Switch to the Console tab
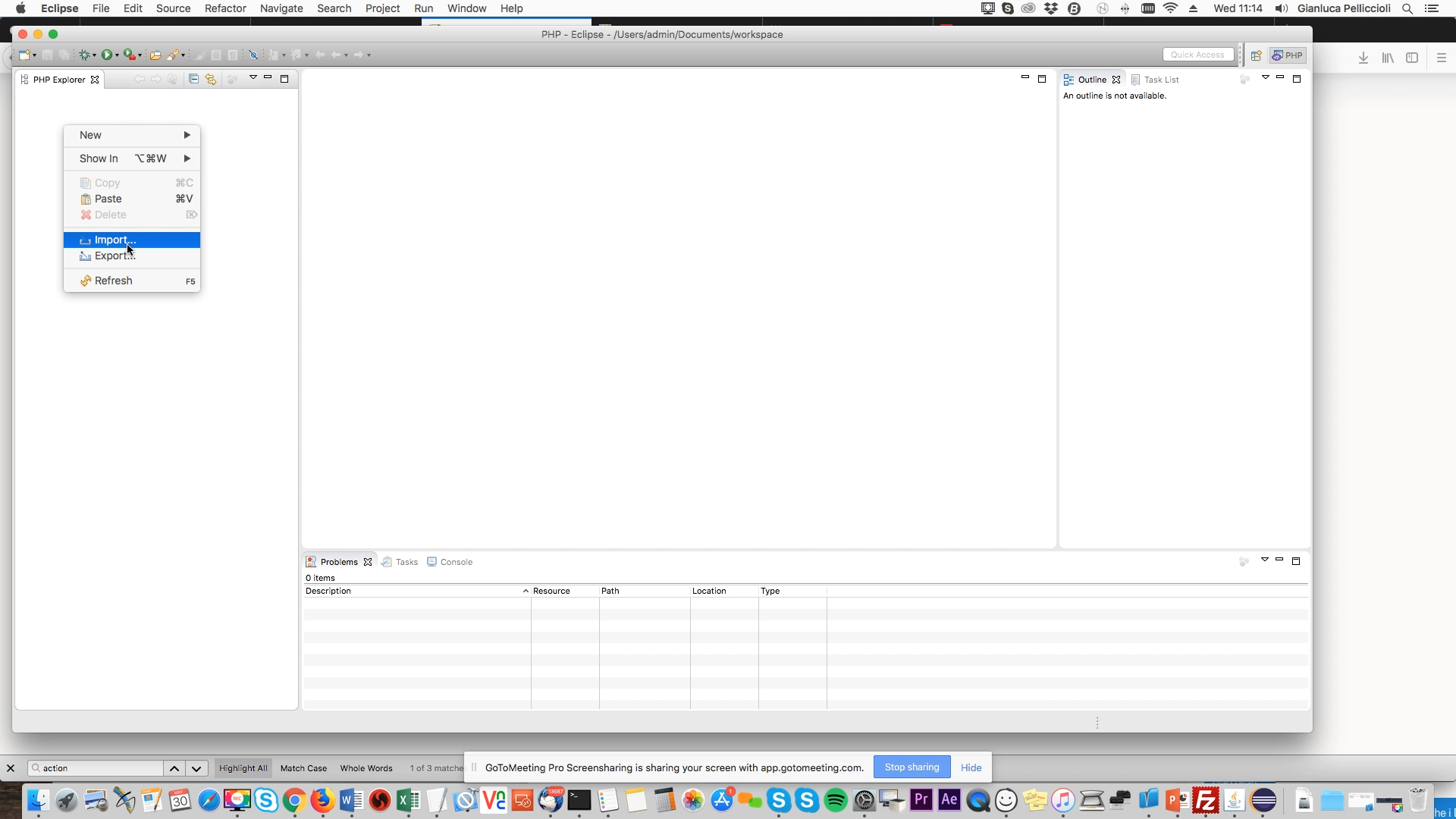 [x=456, y=562]
